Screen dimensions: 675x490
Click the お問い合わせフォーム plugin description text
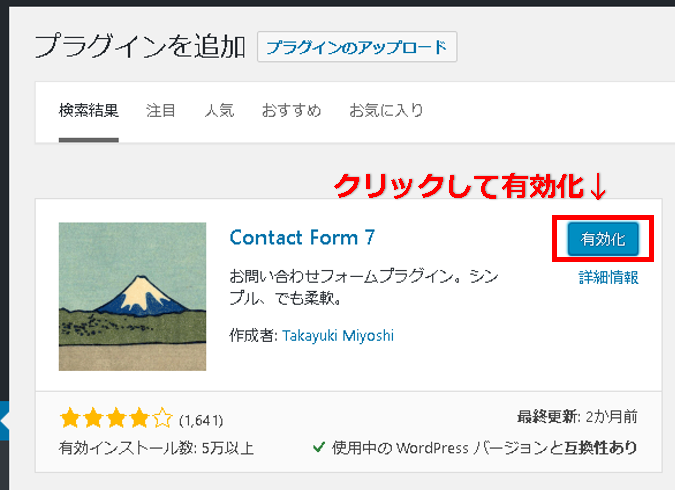pyautogui.click(x=364, y=287)
